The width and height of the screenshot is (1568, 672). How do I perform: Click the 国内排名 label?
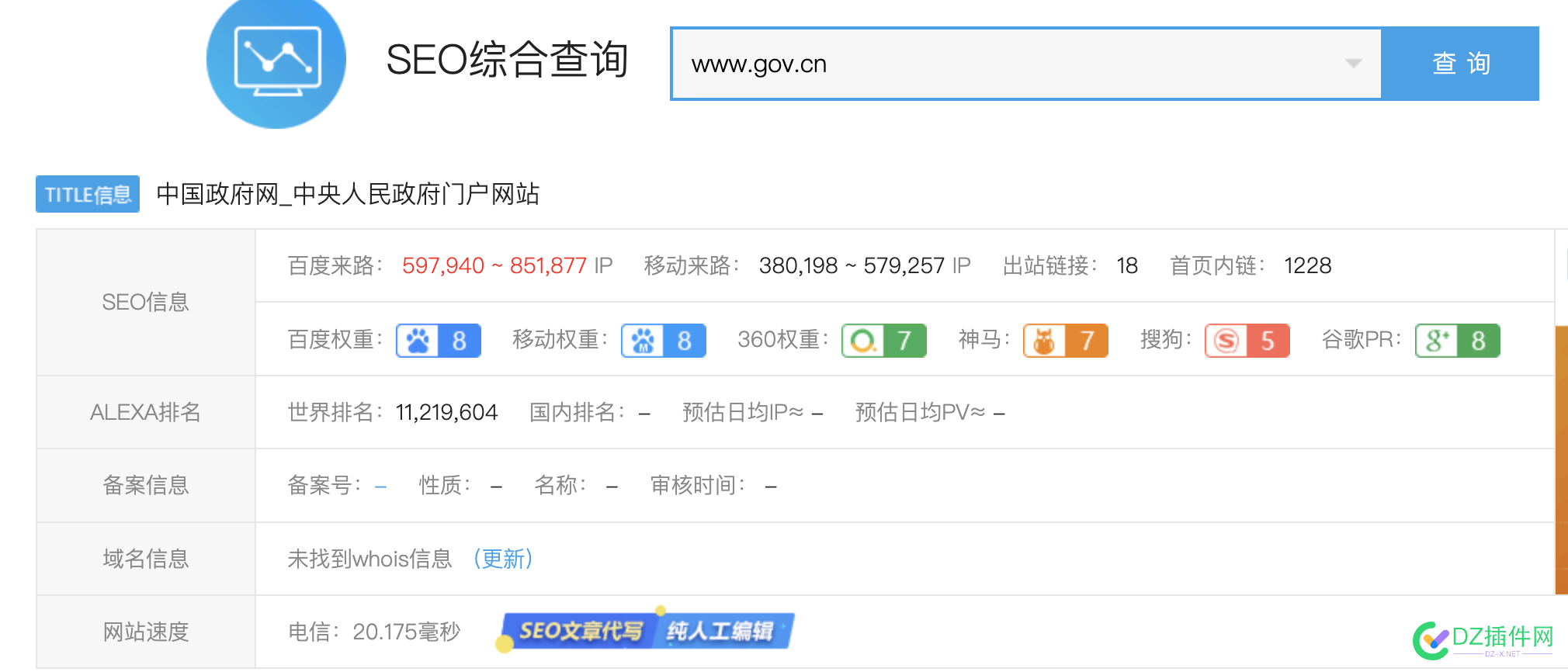click(577, 412)
